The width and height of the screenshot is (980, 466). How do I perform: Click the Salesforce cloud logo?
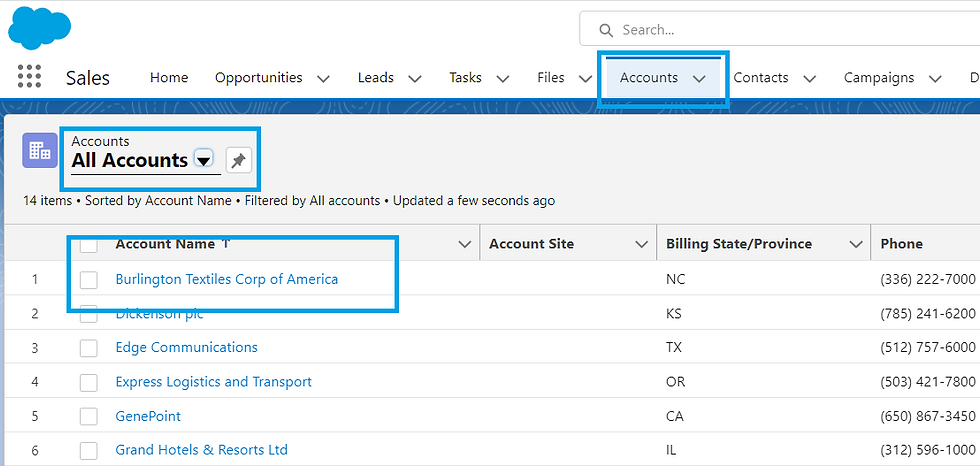39,27
